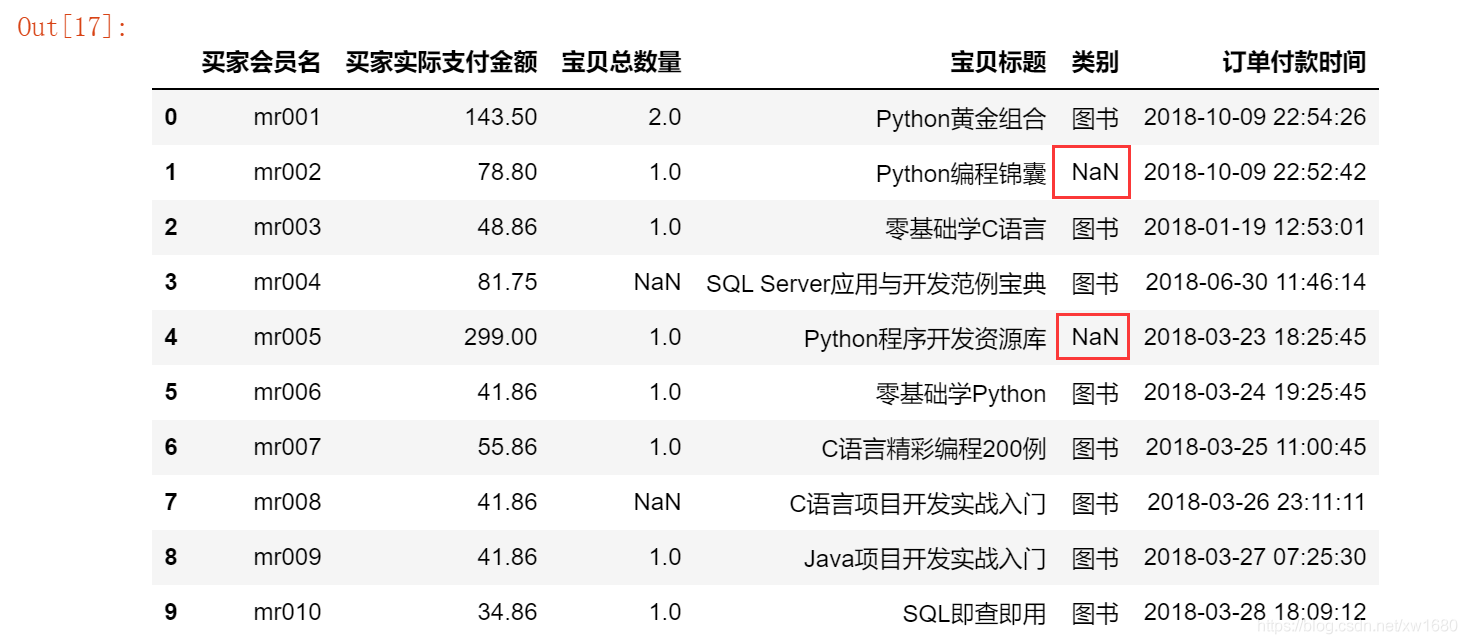This screenshot has width=1467, height=644.
Task: Click the mr001 member name cell
Action: (x=287, y=117)
